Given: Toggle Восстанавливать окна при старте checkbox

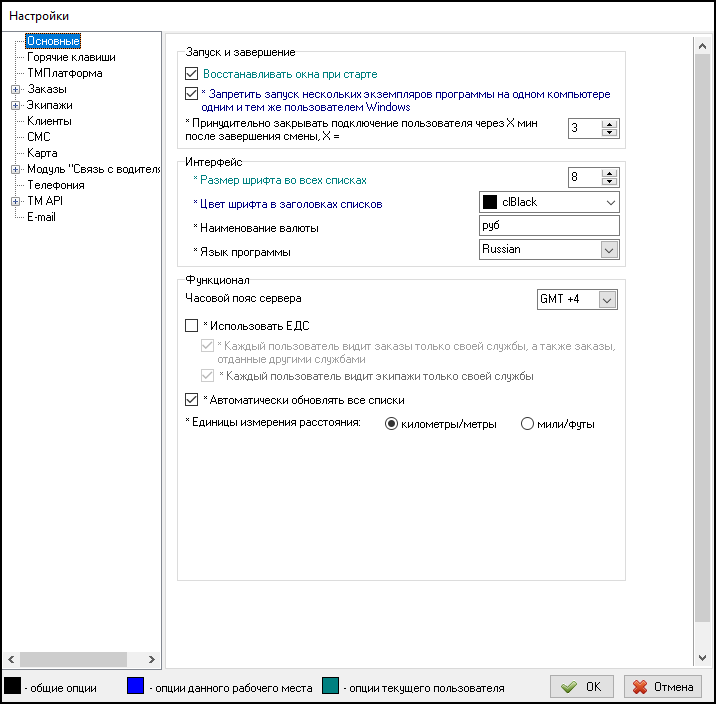Looking at the screenshot, I should coord(193,74).
